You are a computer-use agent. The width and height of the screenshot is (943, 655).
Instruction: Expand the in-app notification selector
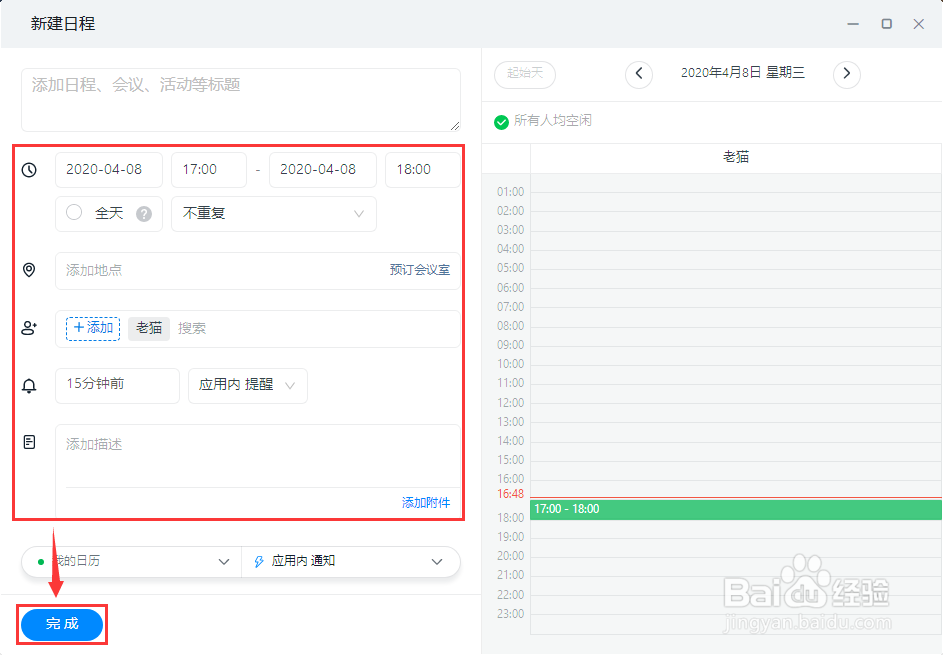point(351,561)
